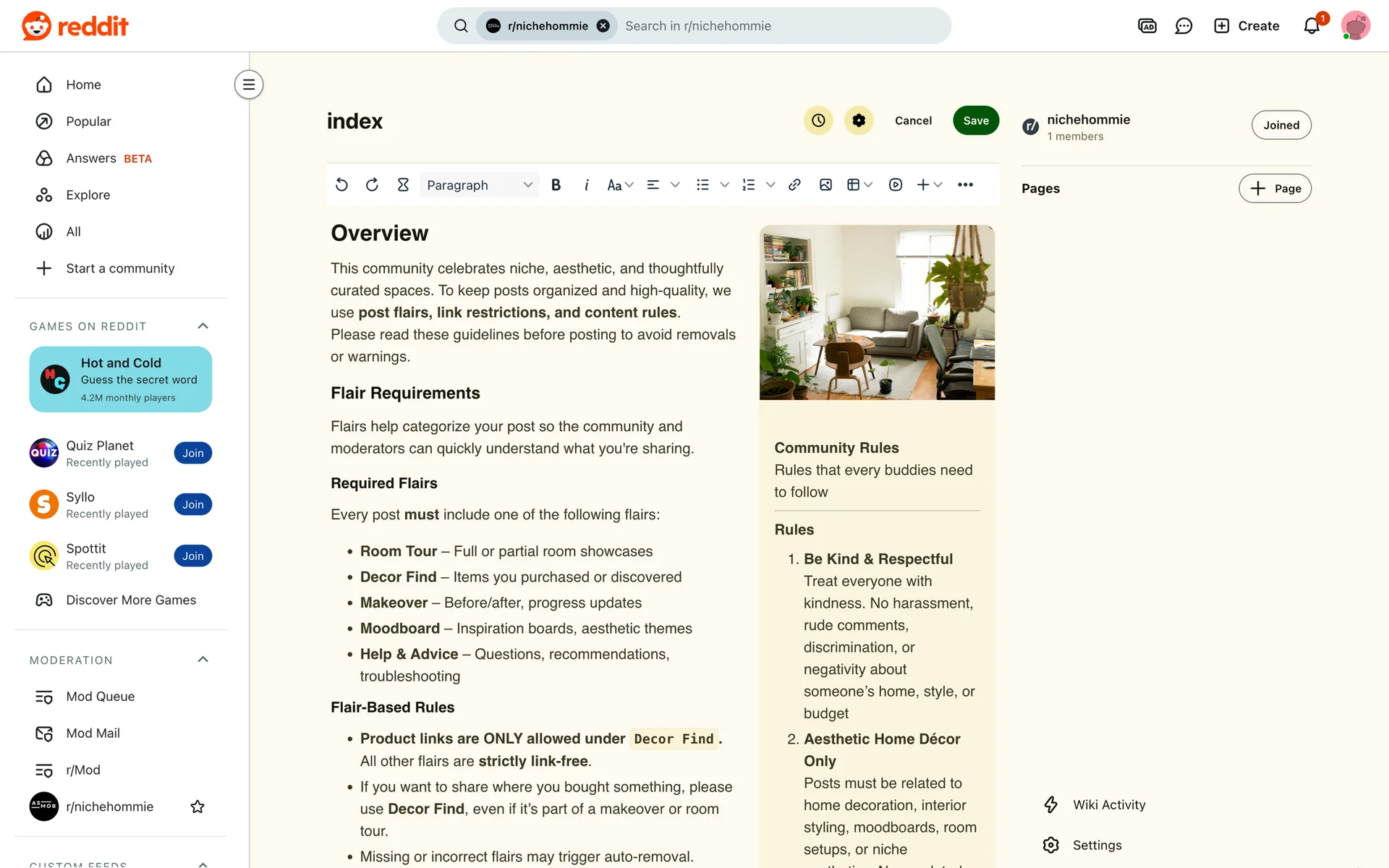Collapse the Games on Reddit section
The image size is (1389, 868).
[x=203, y=326]
